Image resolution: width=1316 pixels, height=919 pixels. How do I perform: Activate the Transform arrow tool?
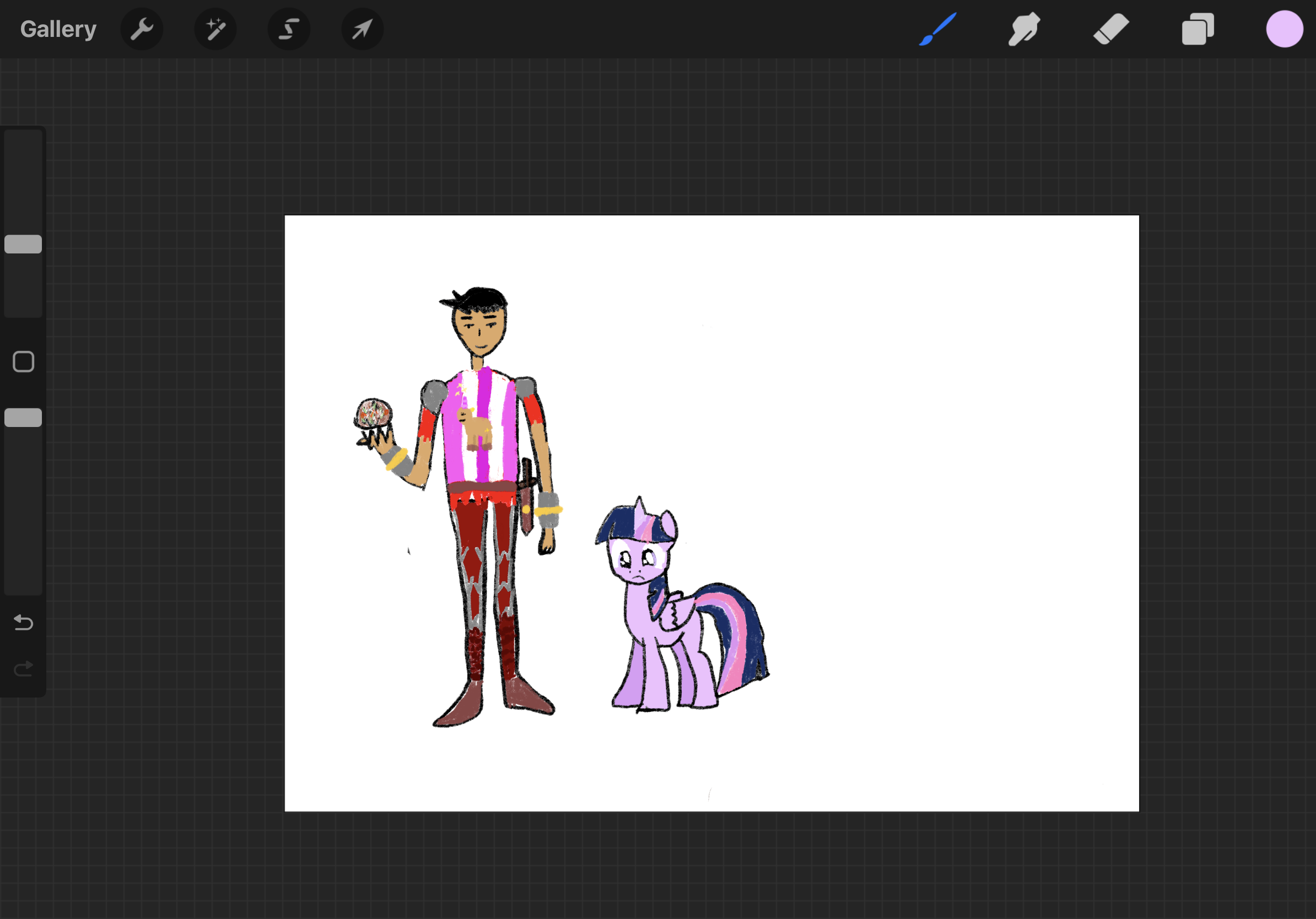tap(362, 29)
